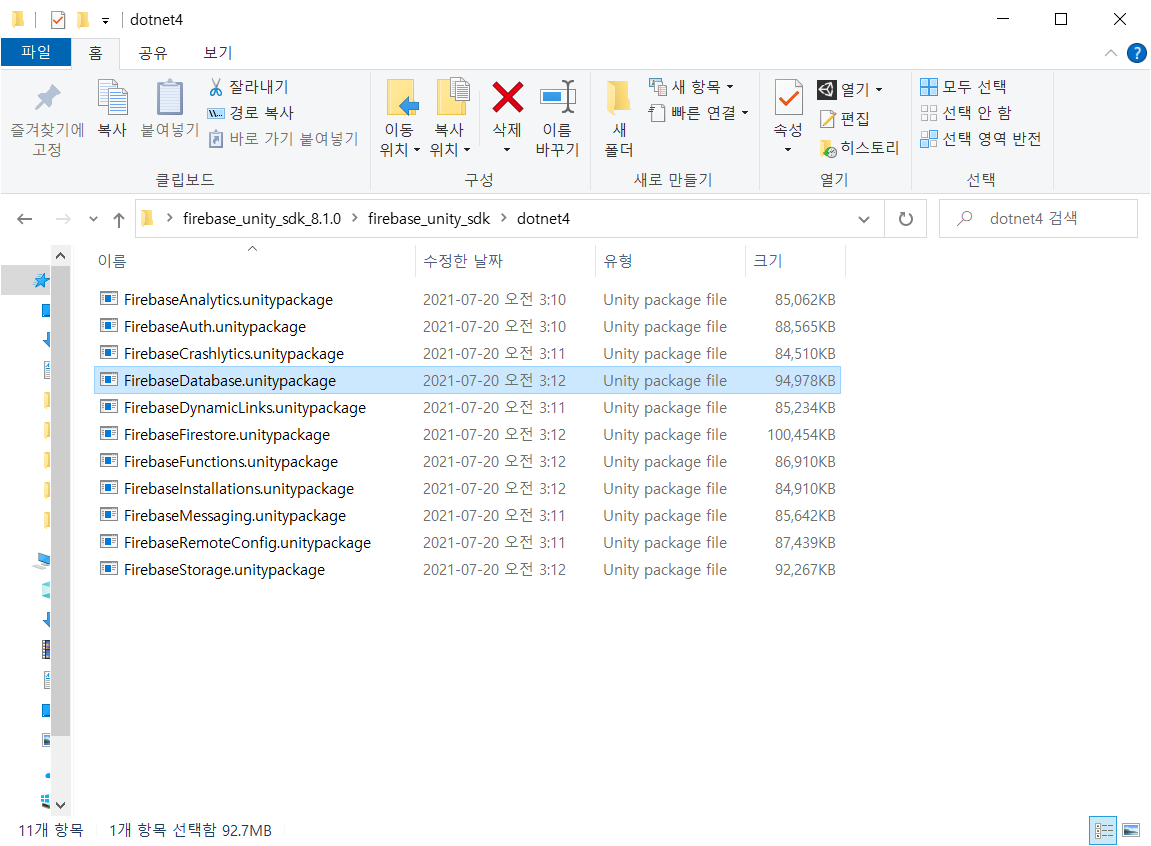Go back with the left arrow
The width and height of the screenshot is (1151, 846).
pos(25,219)
